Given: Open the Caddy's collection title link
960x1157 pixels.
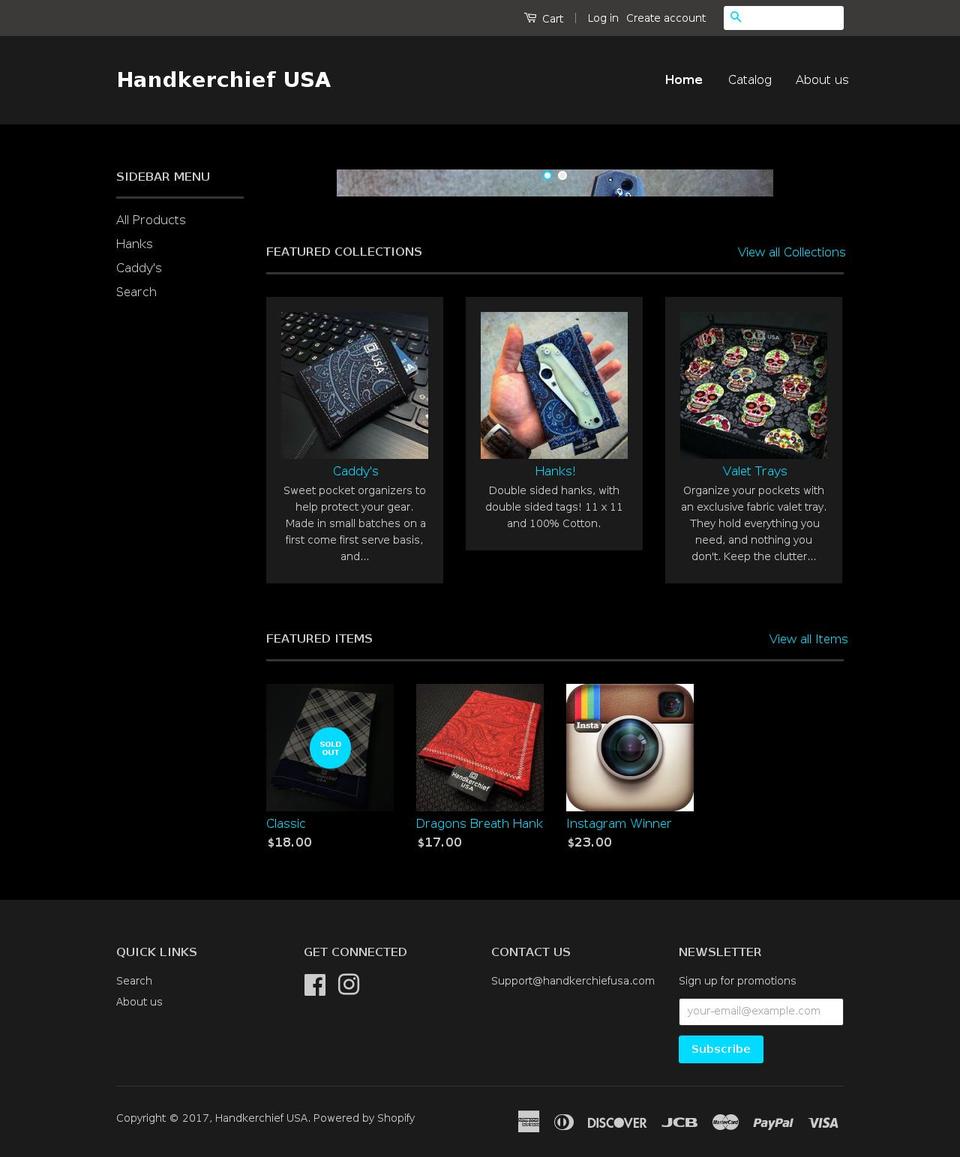Looking at the screenshot, I should pos(355,471).
